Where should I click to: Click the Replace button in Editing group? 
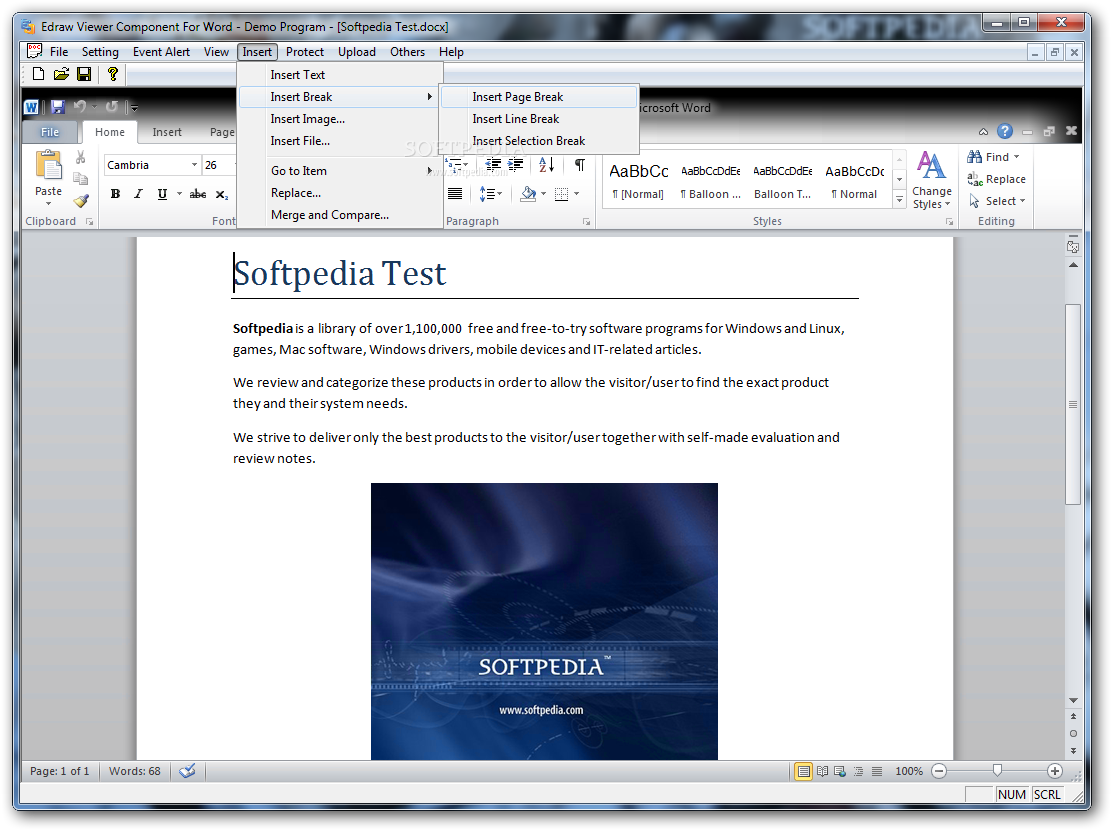click(x=996, y=179)
